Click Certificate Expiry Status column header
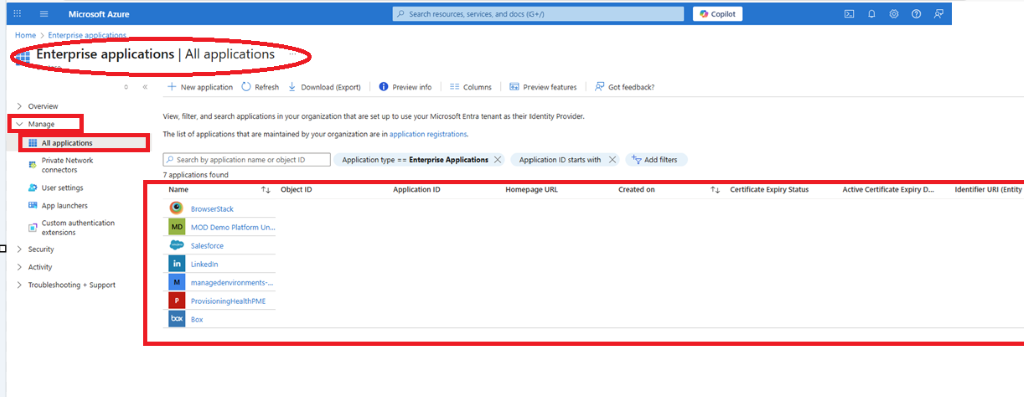Viewport: 1024px width, 397px height. (x=769, y=190)
